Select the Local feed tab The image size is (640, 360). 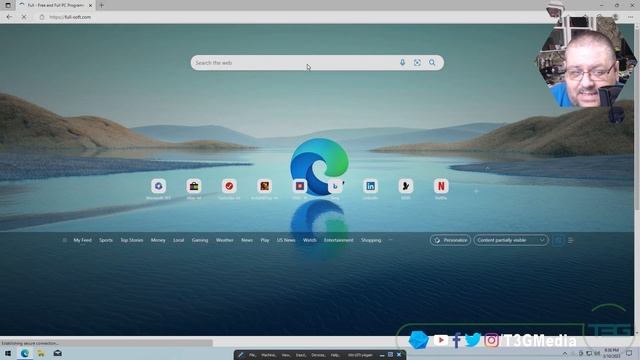click(178, 240)
